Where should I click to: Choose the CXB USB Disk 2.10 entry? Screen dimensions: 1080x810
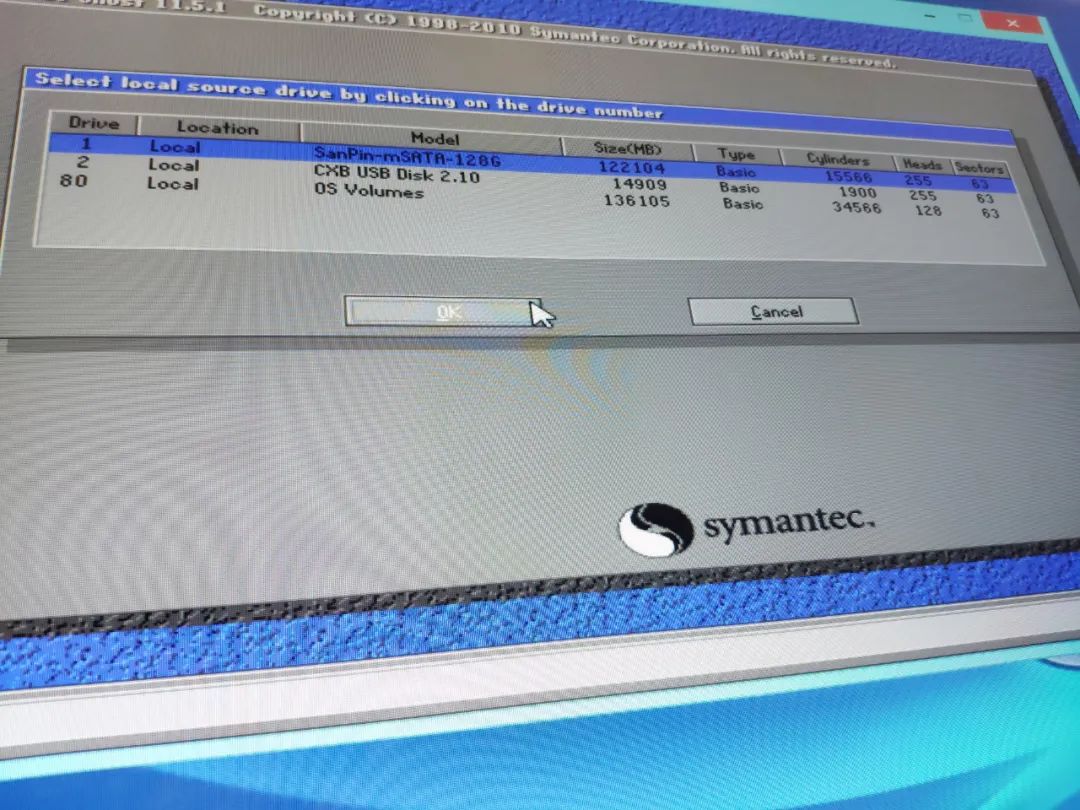396,174
